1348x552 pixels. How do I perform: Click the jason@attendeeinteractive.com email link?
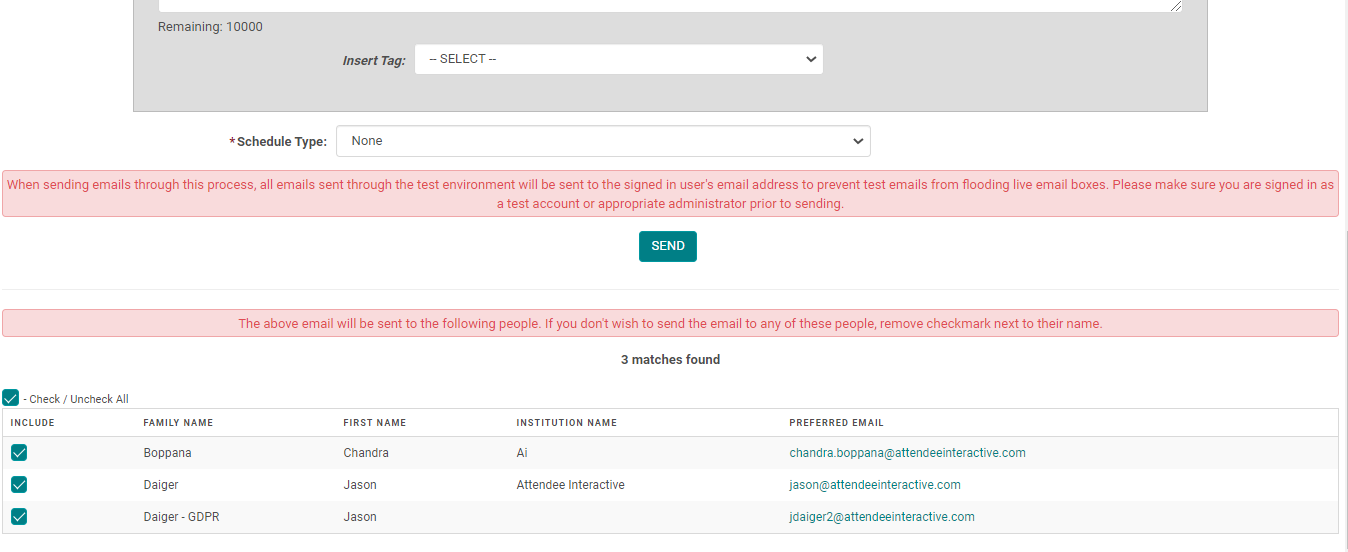tap(874, 485)
